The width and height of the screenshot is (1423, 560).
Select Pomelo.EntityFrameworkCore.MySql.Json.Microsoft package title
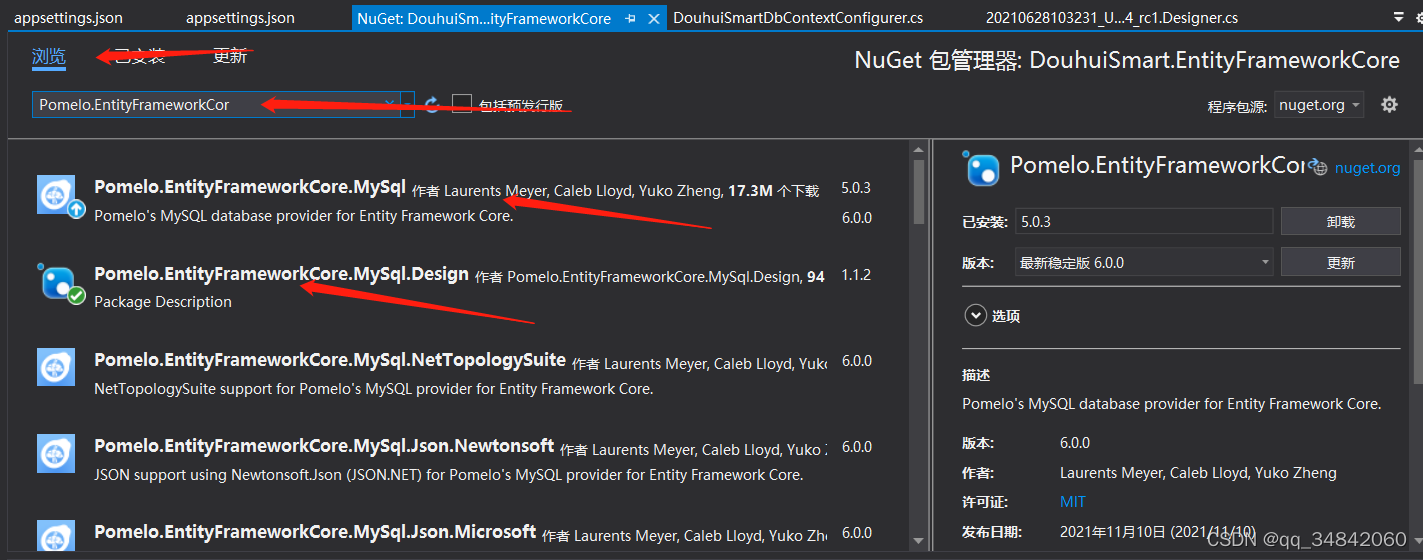315,532
